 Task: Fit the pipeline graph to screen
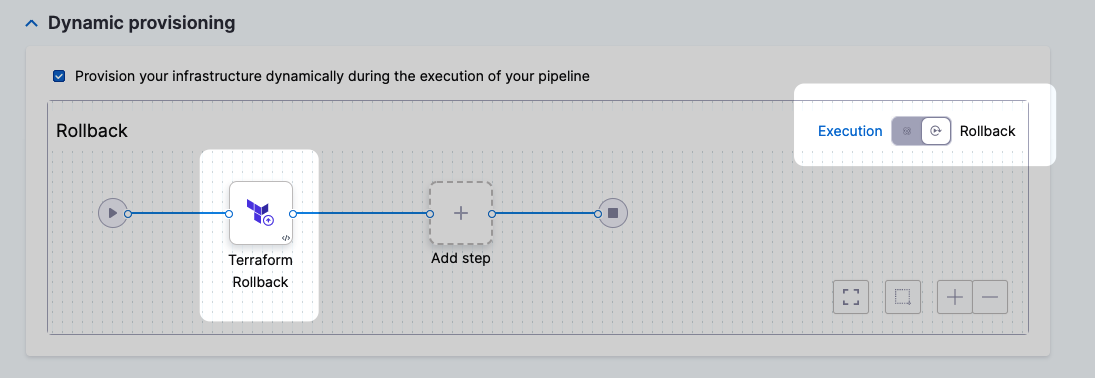pos(851,297)
